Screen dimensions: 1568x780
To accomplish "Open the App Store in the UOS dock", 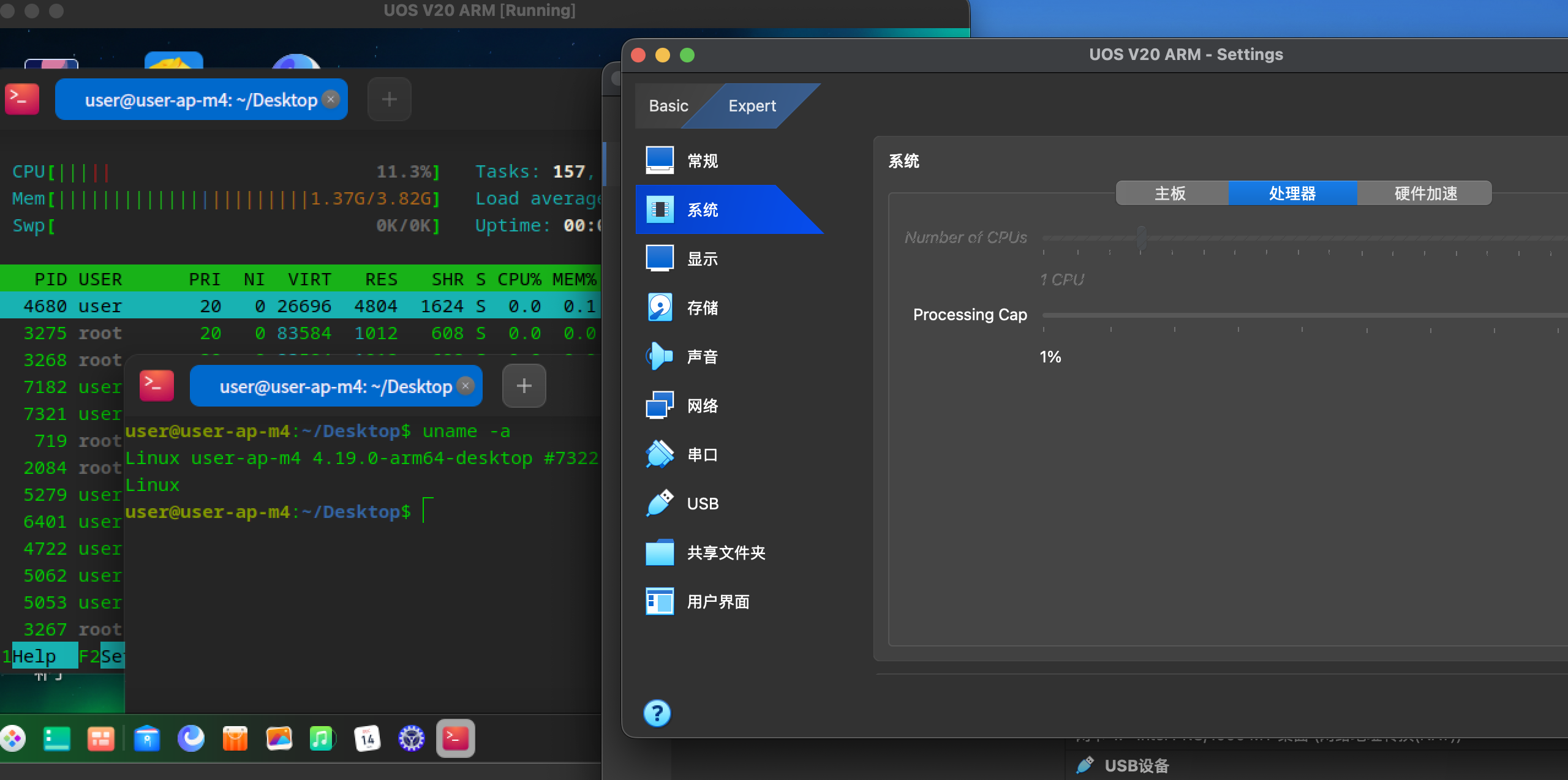I will (235, 738).
